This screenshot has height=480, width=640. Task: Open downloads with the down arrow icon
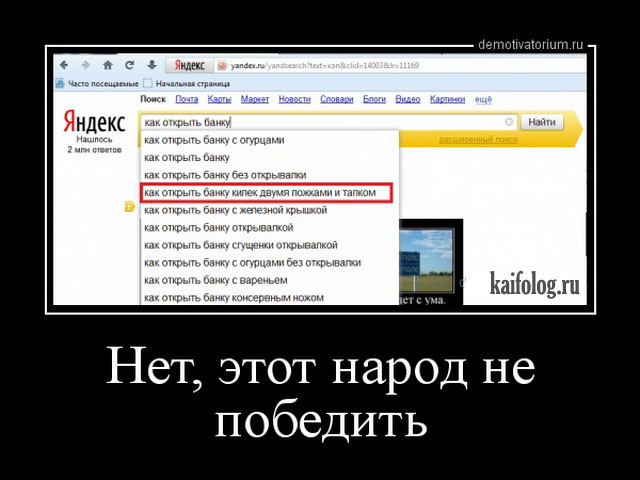[x=152, y=65]
